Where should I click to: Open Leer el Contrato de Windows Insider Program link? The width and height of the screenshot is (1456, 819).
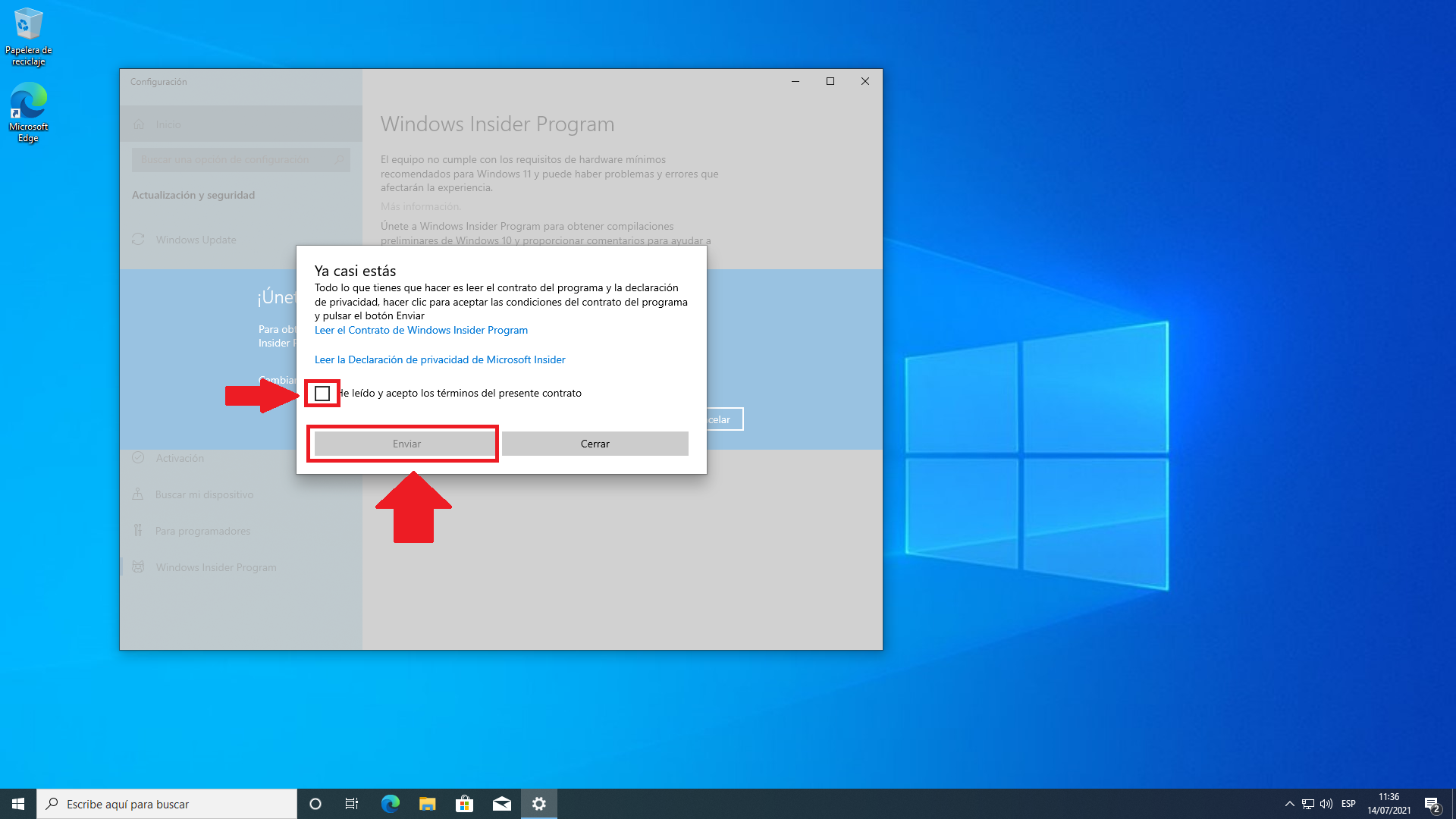[x=421, y=330]
